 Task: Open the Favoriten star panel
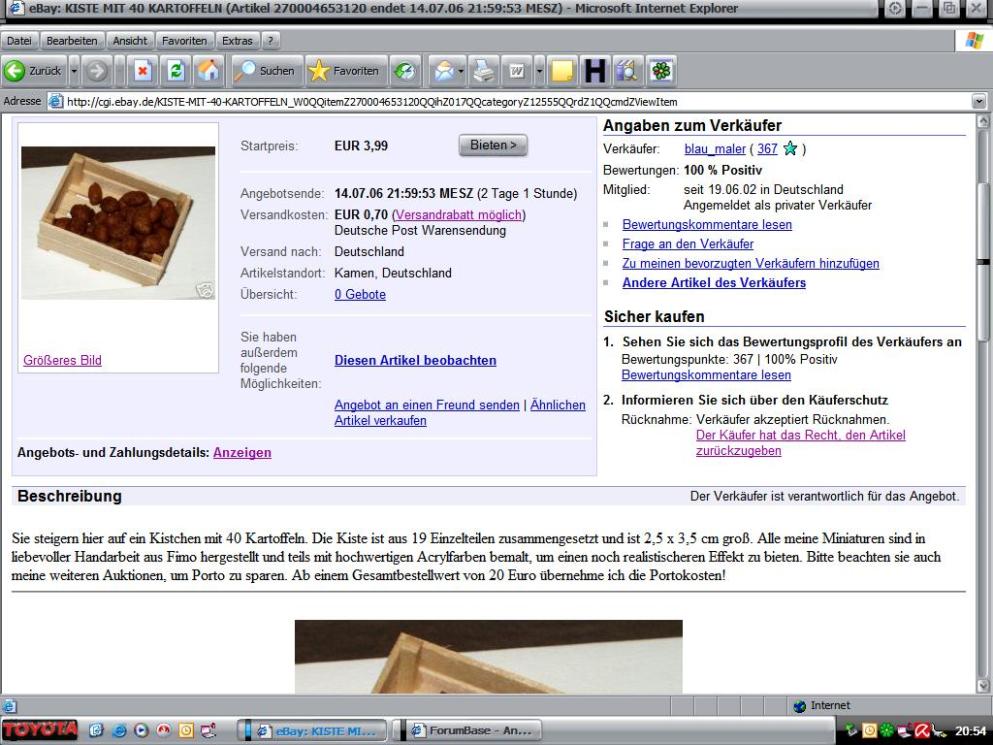(344, 71)
